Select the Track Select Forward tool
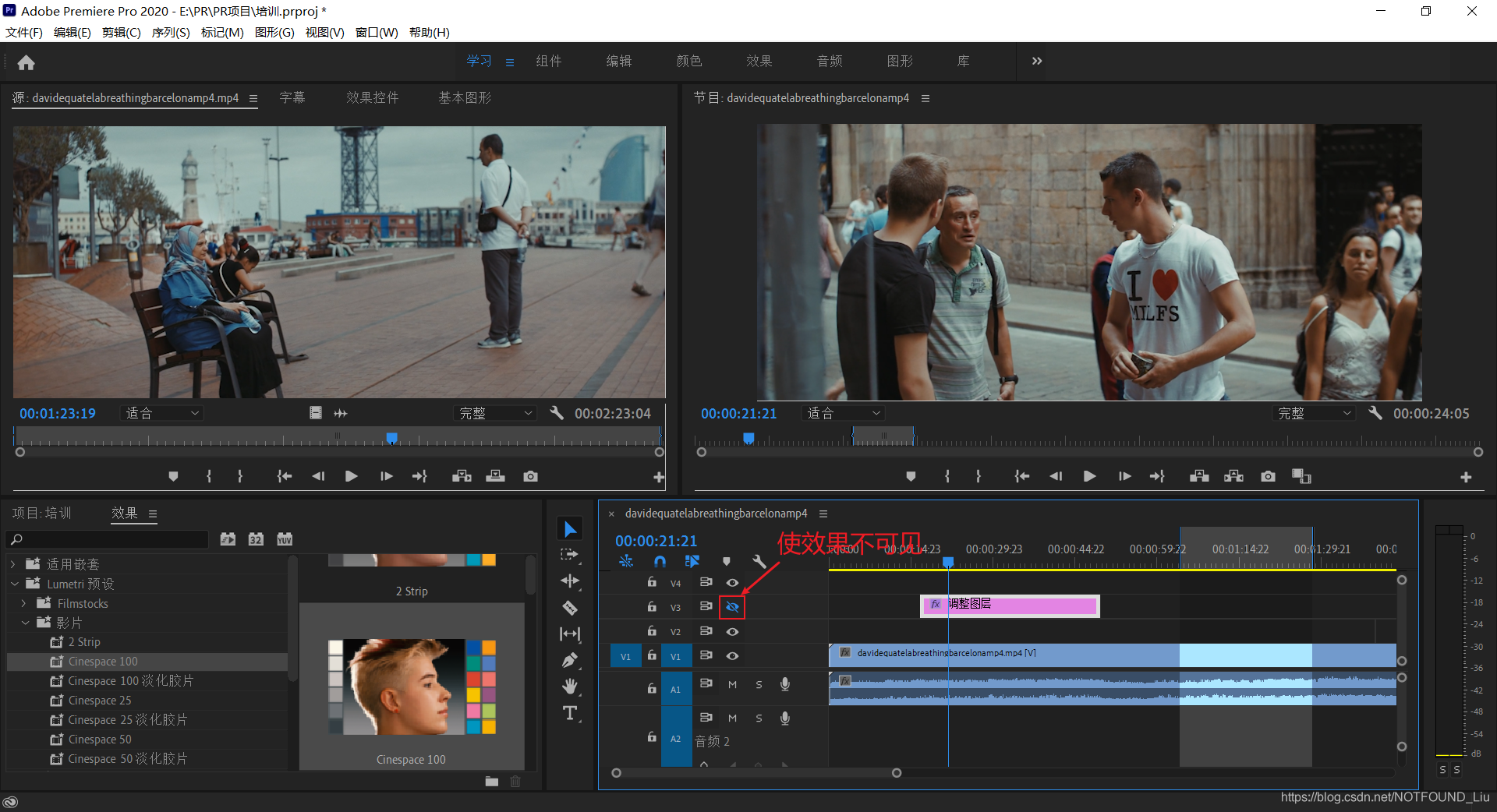This screenshot has height=812, width=1497. [x=570, y=555]
